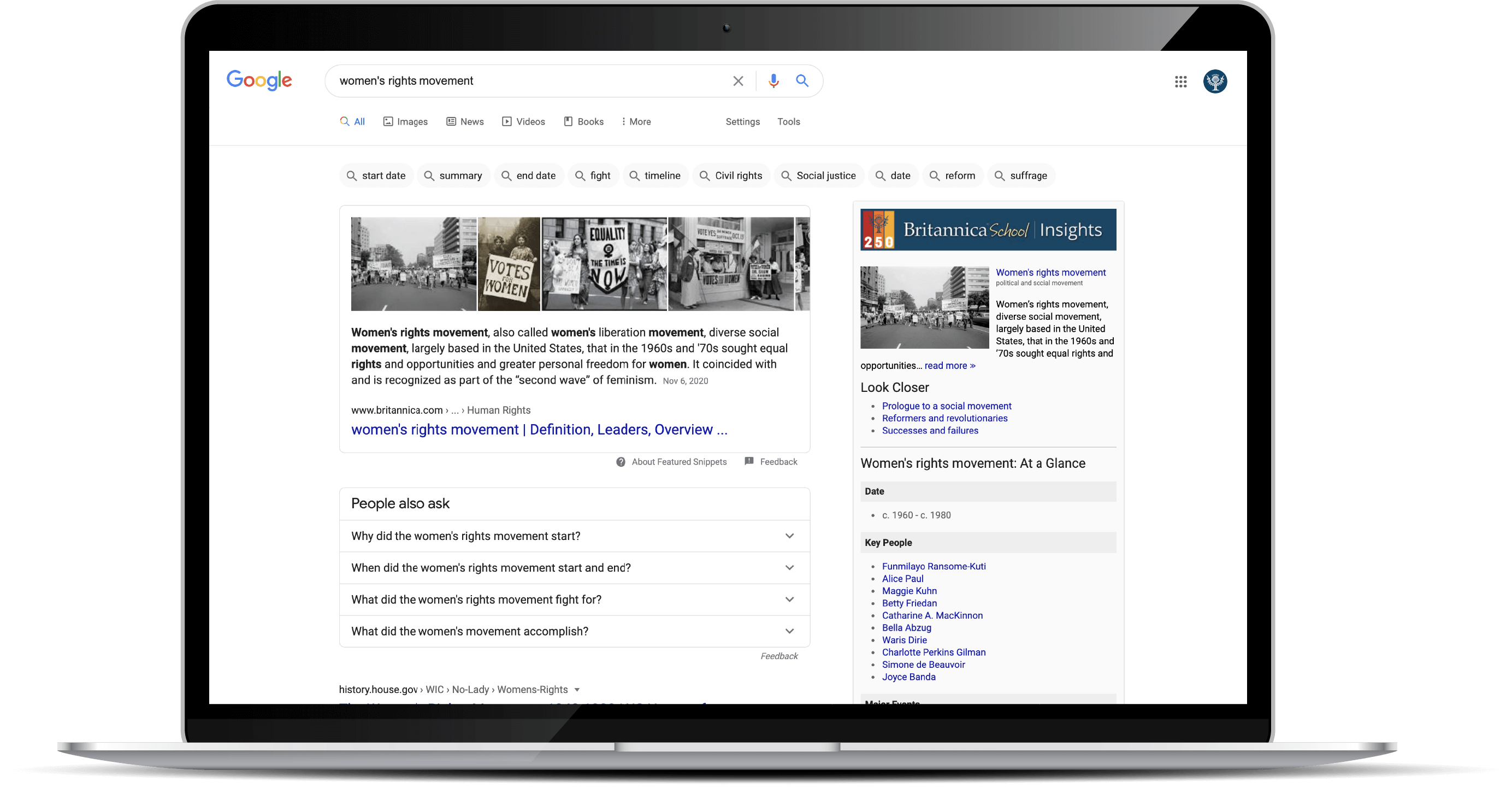The image size is (1512, 793).
Task: Open the 'Vote Yes' suffrage booth photo thumbnail
Action: tap(731, 264)
